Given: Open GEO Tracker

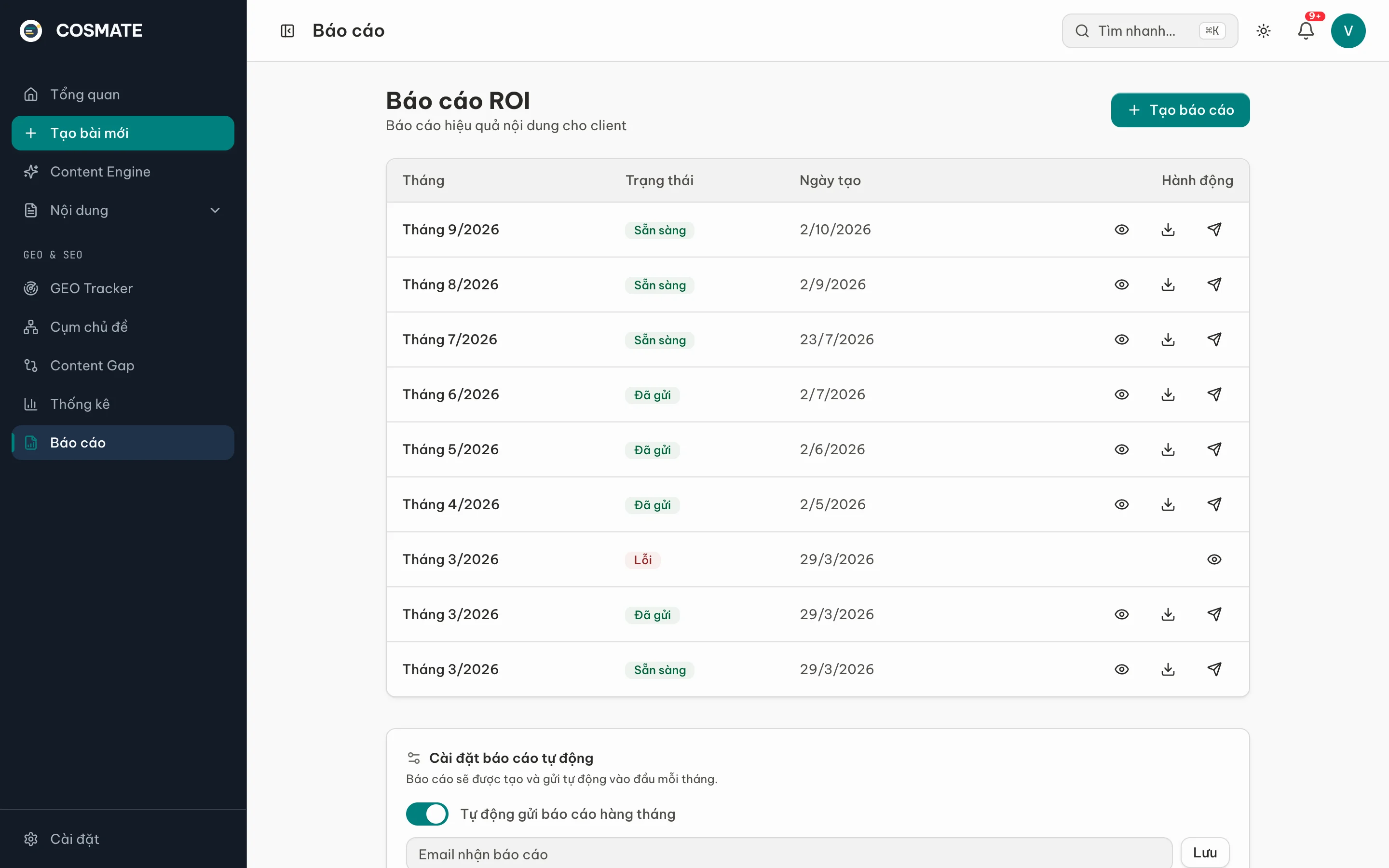Looking at the screenshot, I should [123, 288].
